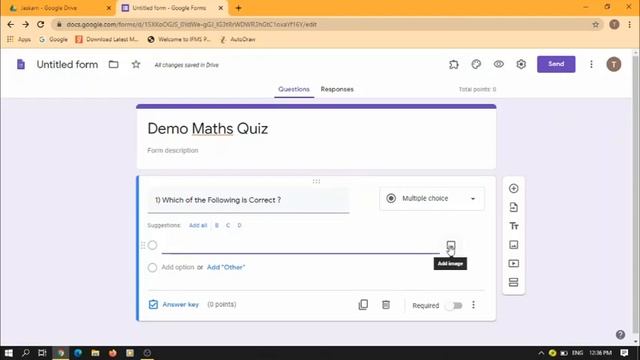640x360 pixels.
Task: Switch to the Questions tab
Action: [294, 89]
